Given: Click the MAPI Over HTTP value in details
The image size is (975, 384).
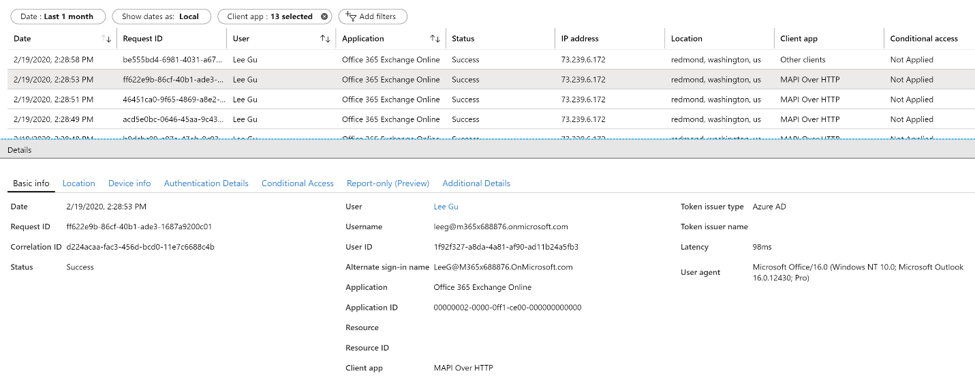Looking at the screenshot, I should pyautogui.click(x=463, y=368).
